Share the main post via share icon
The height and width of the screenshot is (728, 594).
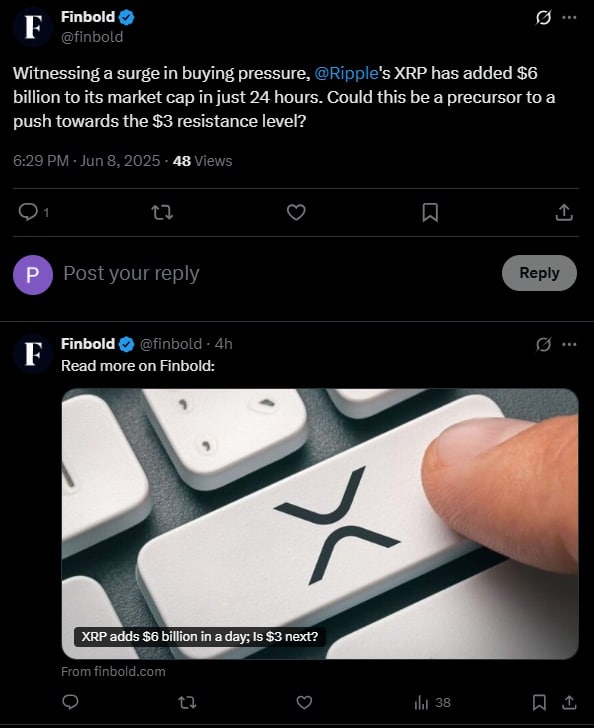point(564,213)
